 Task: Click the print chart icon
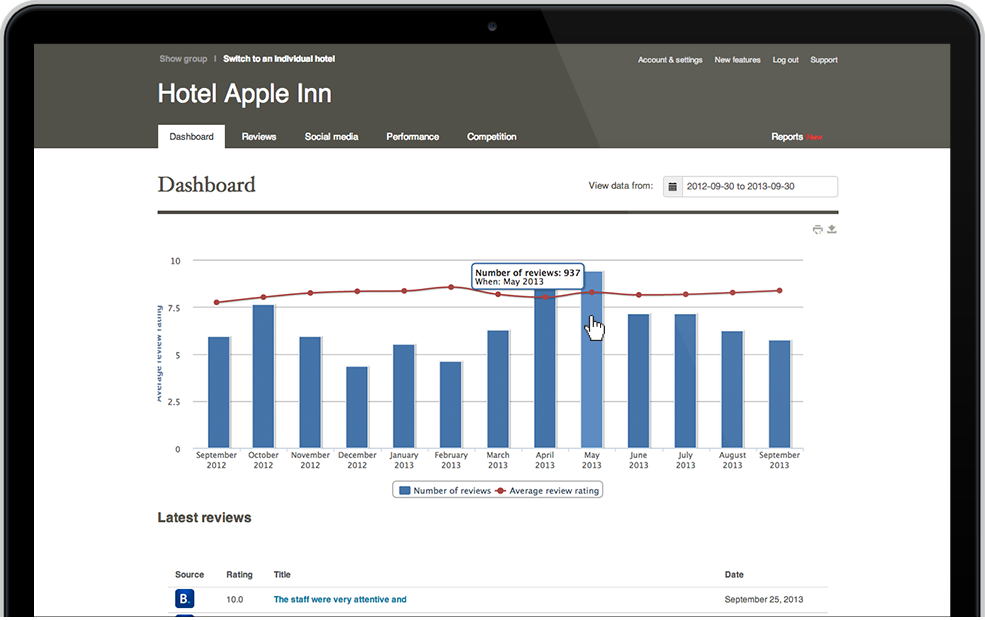click(x=817, y=230)
